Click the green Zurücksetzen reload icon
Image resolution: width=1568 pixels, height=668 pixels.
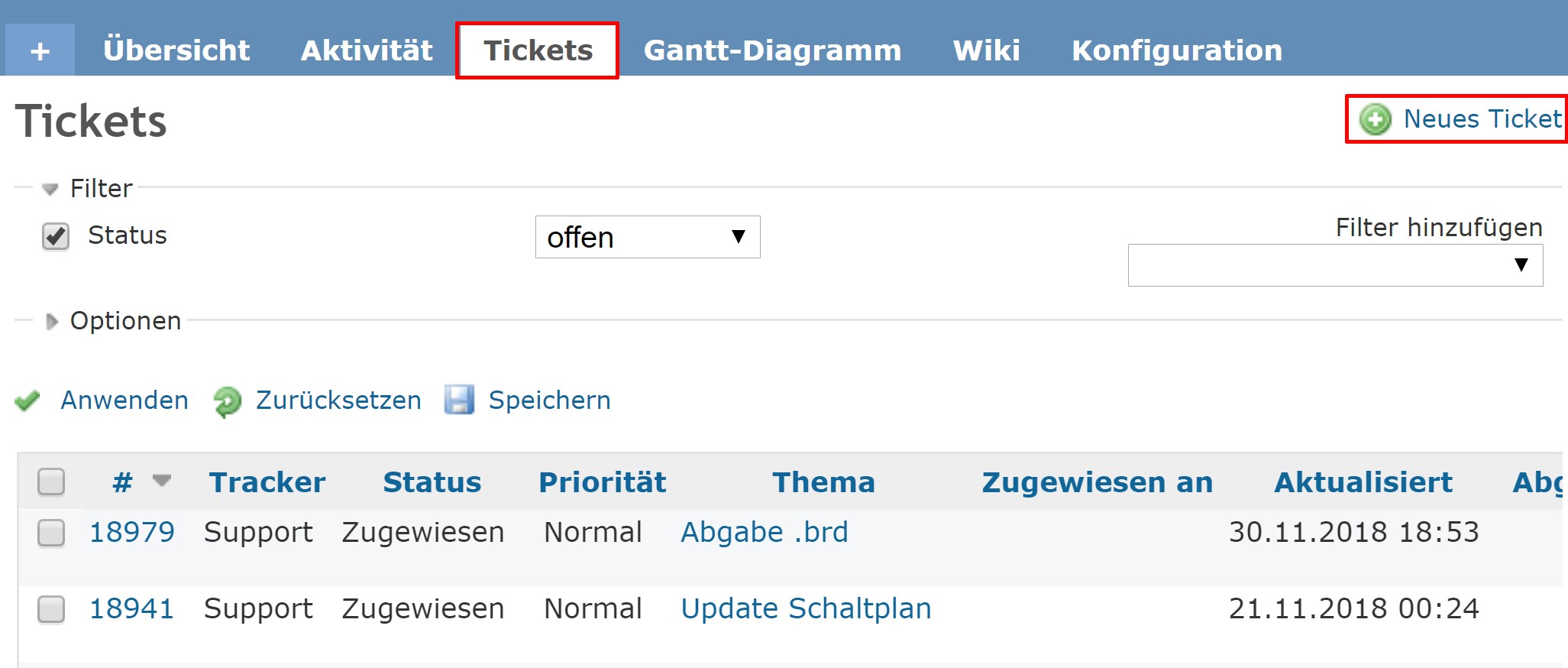pyautogui.click(x=227, y=401)
